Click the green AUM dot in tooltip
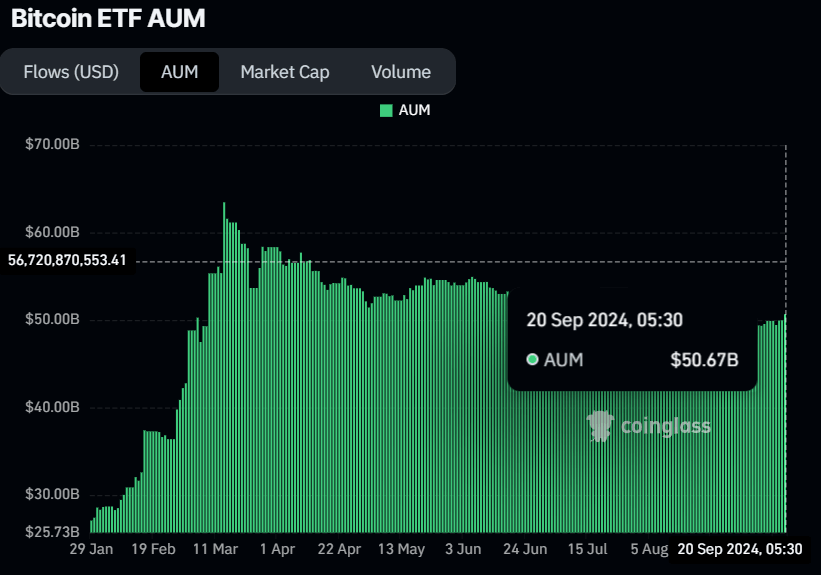 click(532, 360)
